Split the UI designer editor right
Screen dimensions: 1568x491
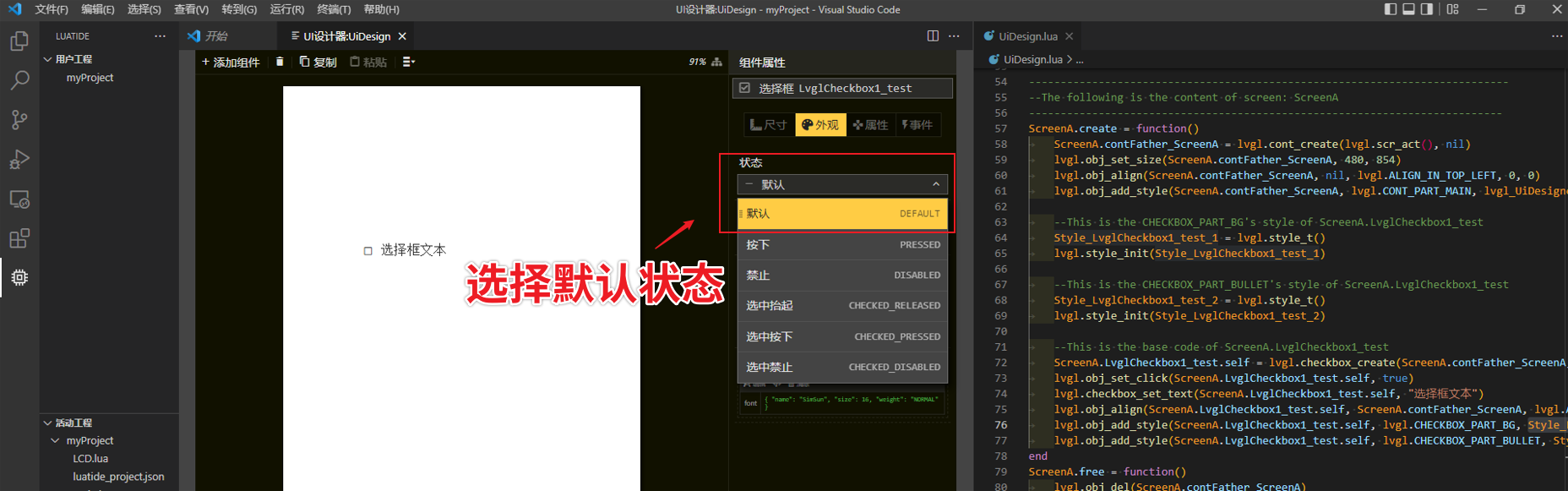click(933, 36)
